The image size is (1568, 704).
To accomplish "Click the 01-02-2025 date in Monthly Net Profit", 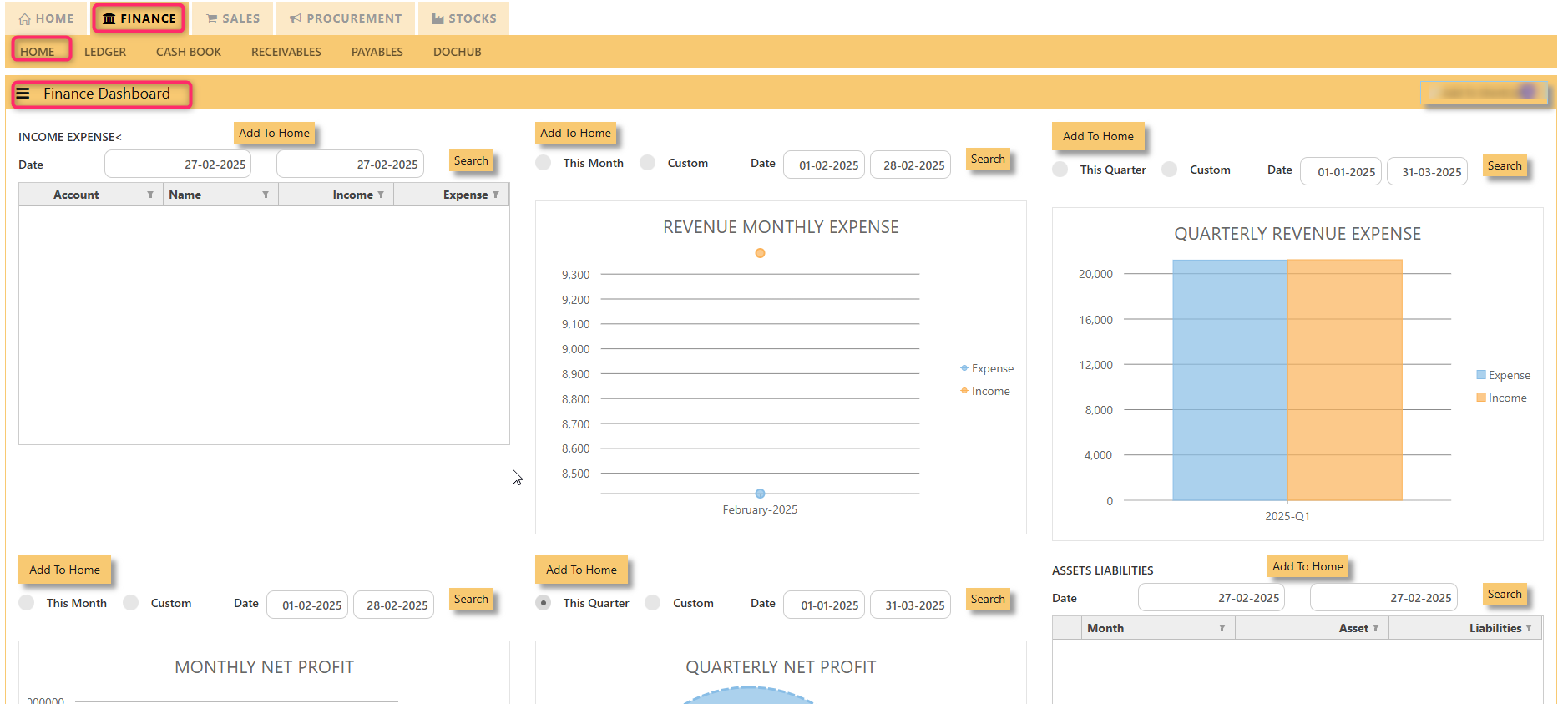I will [x=307, y=605].
